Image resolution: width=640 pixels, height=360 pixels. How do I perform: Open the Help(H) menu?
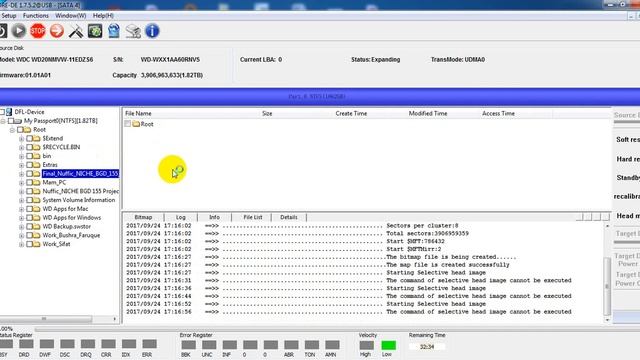(x=103, y=16)
